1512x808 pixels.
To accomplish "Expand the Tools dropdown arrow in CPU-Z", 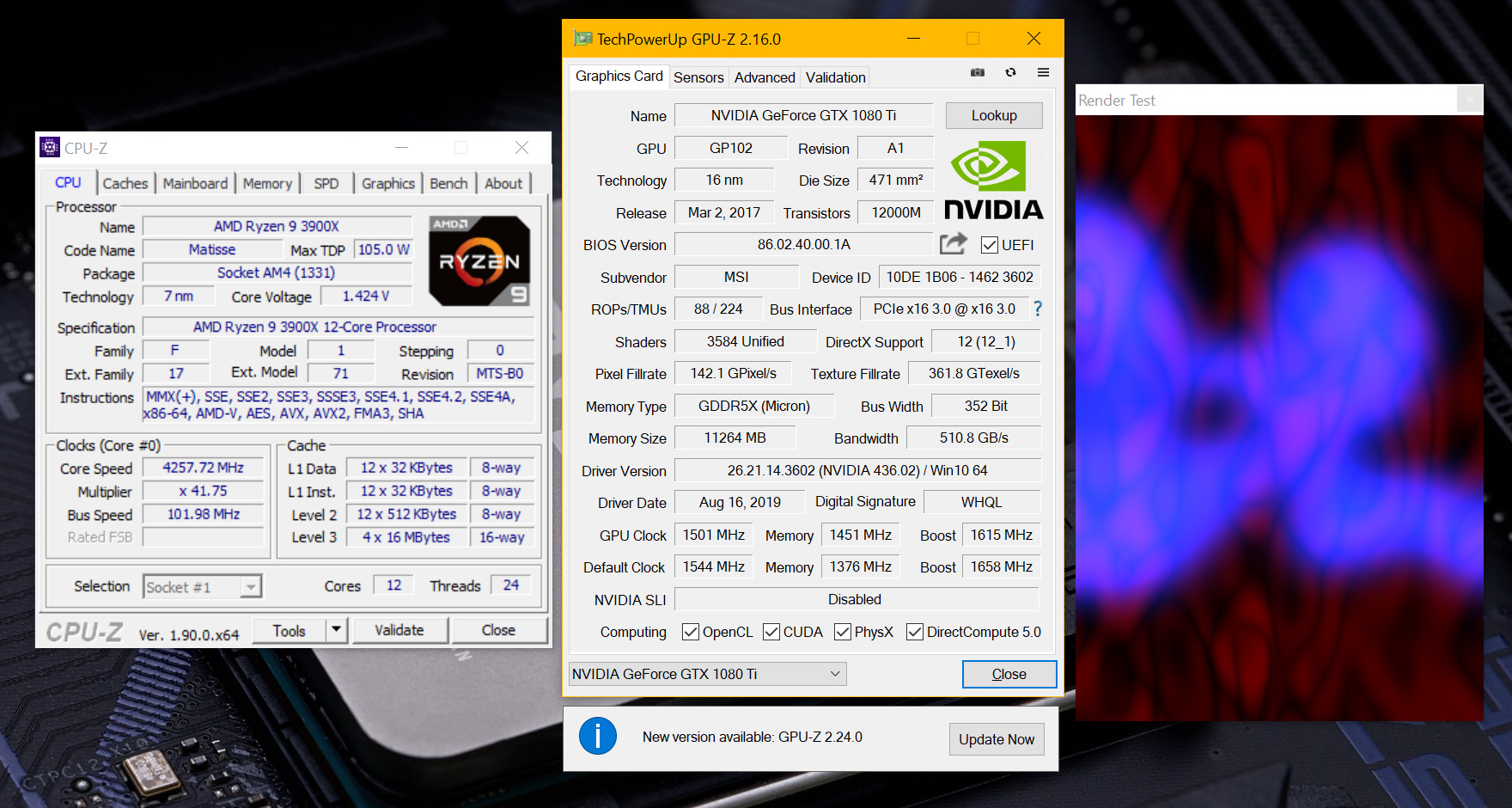I will 337,630.
